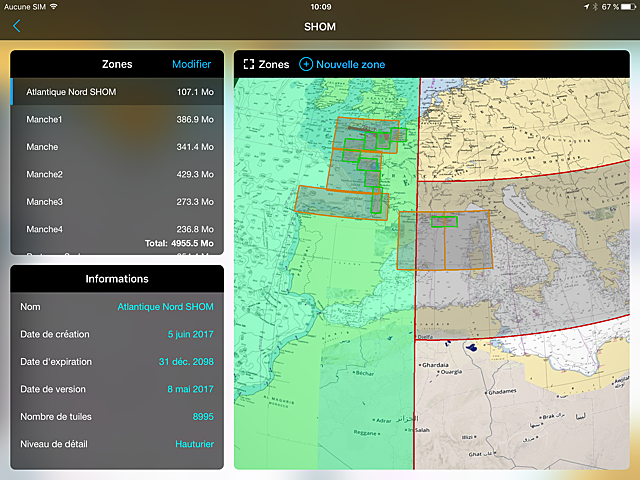Tap the Bluetooth status icon

(595, 7)
